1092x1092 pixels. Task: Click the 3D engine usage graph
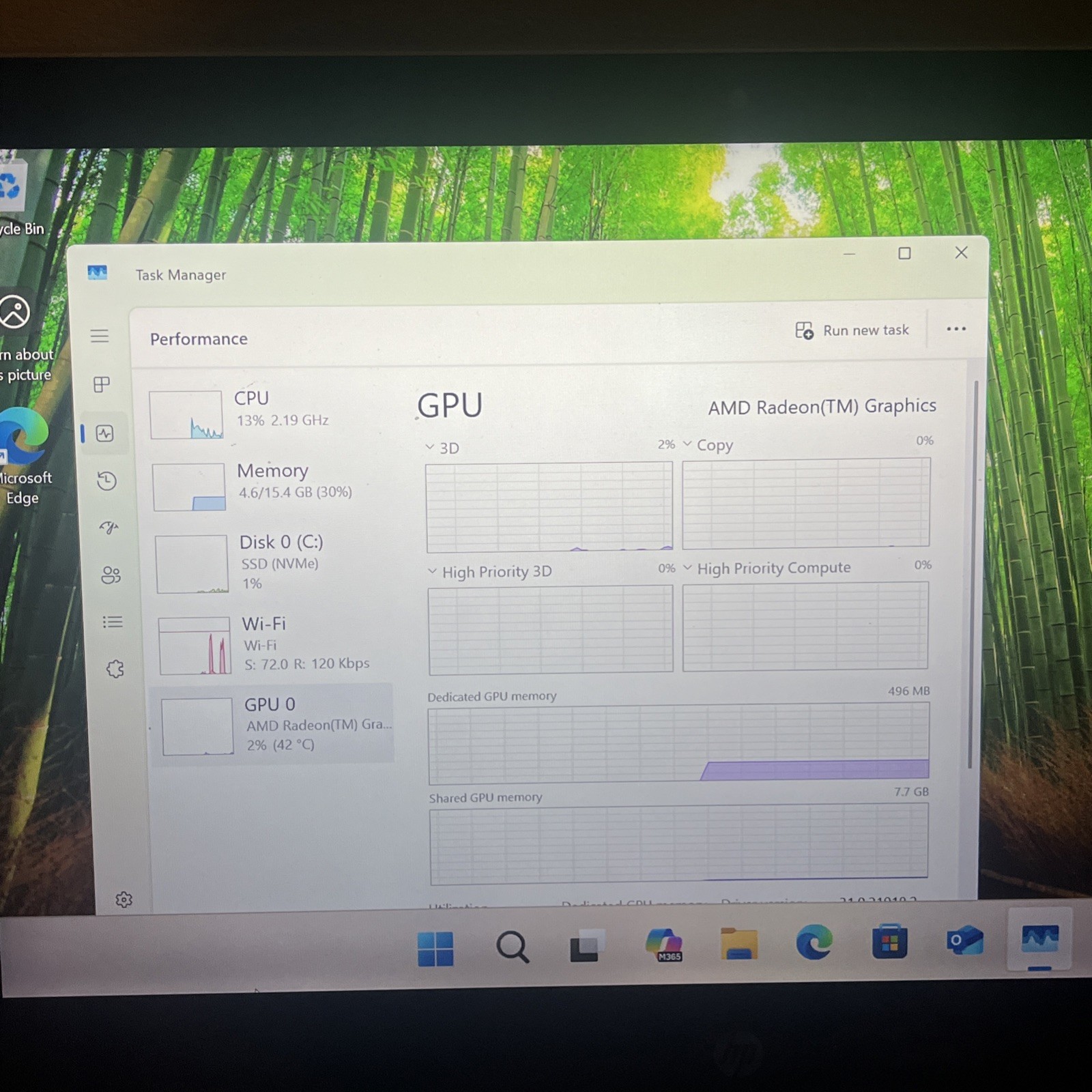click(x=549, y=507)
